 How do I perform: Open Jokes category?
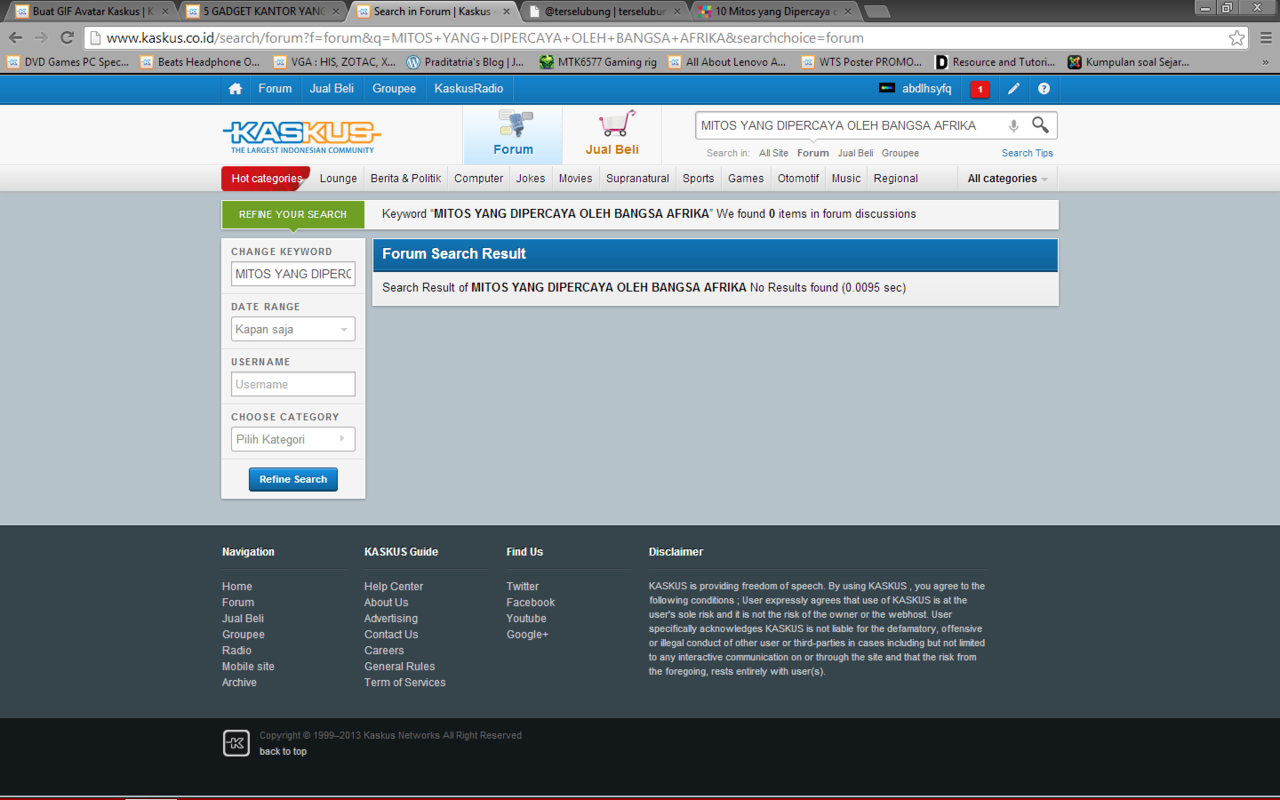point(530,178)
